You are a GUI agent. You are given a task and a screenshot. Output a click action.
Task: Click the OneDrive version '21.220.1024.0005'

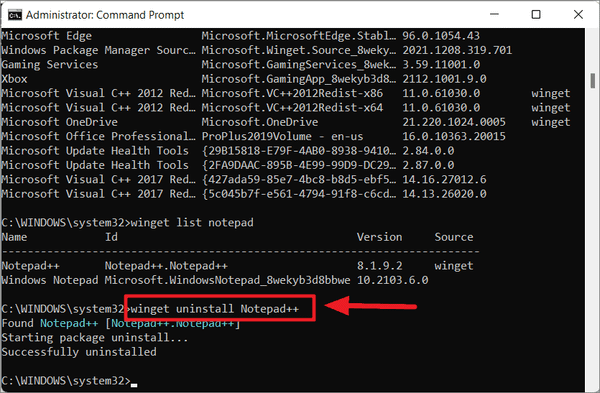454,122
